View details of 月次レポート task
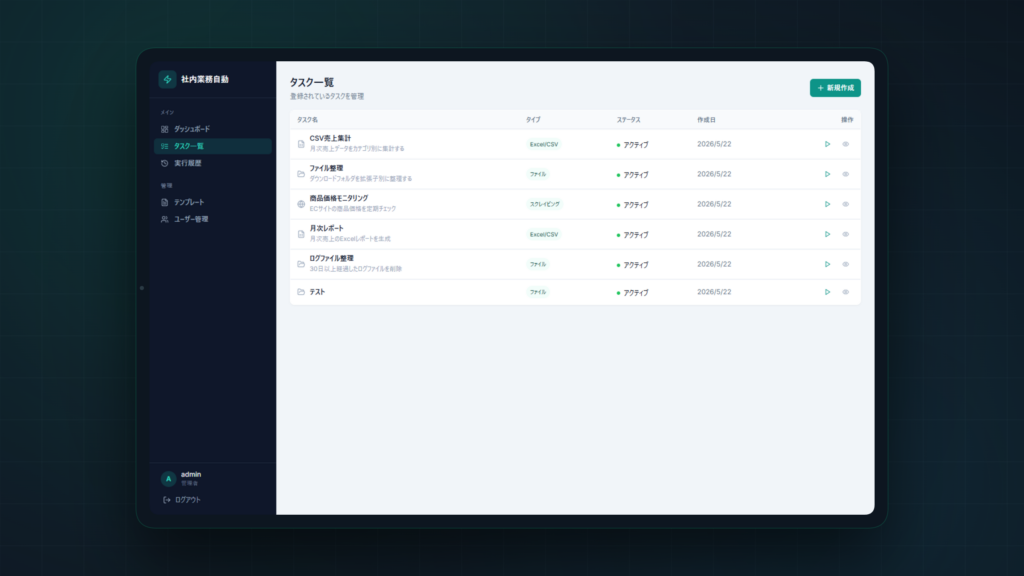The height and width of the screenshot is (576, 1024). 846,234
